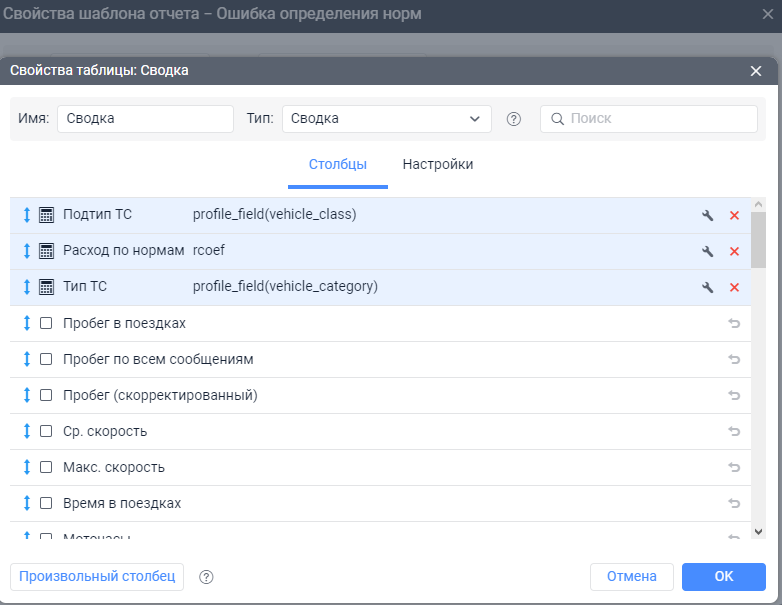Remove the Тип ТС column with red cross
The height and width of the screenshot is (605, 782).
pyautogui.click(x=734, y=287)
